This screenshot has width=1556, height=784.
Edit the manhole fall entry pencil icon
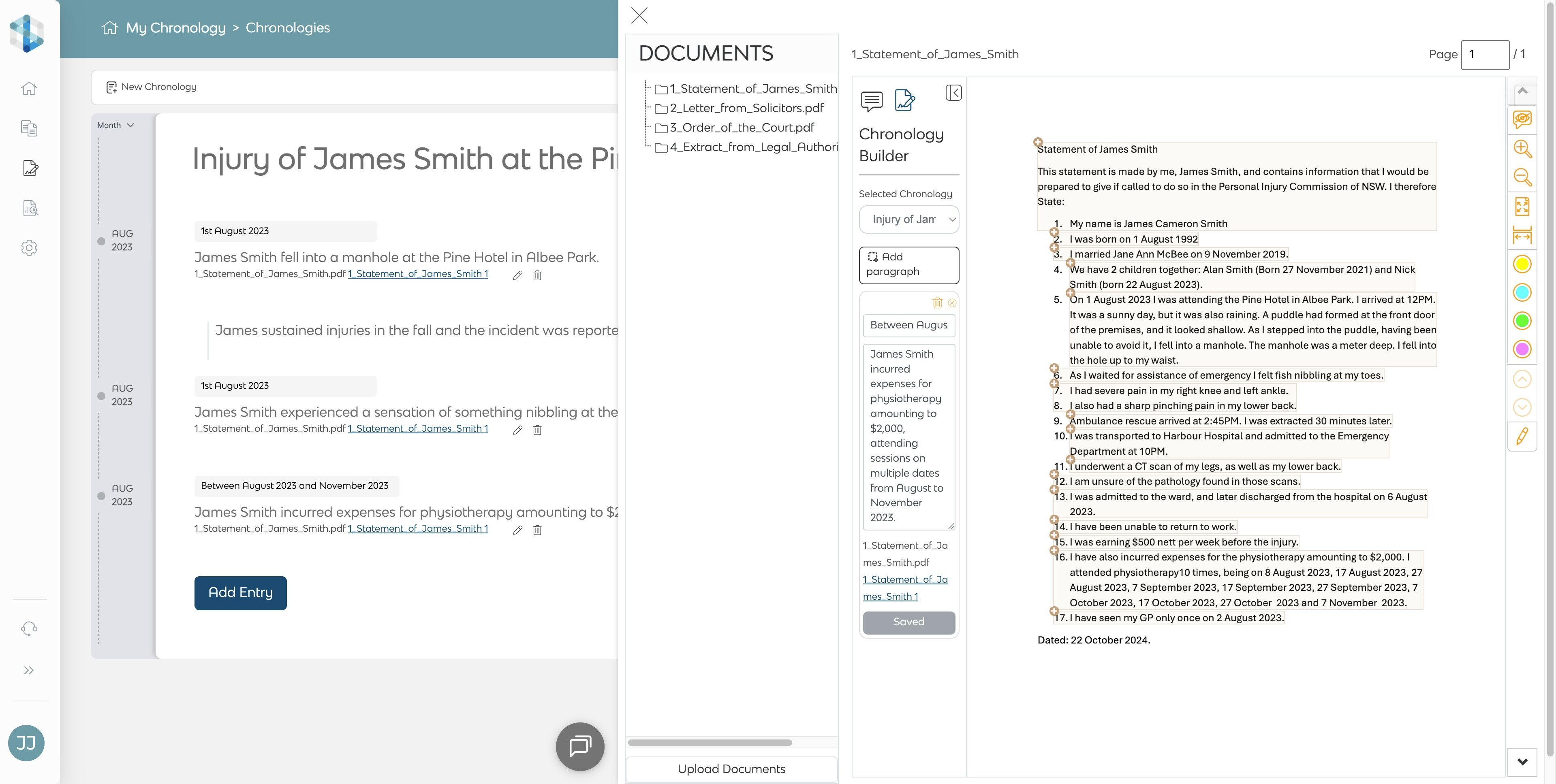518,276
